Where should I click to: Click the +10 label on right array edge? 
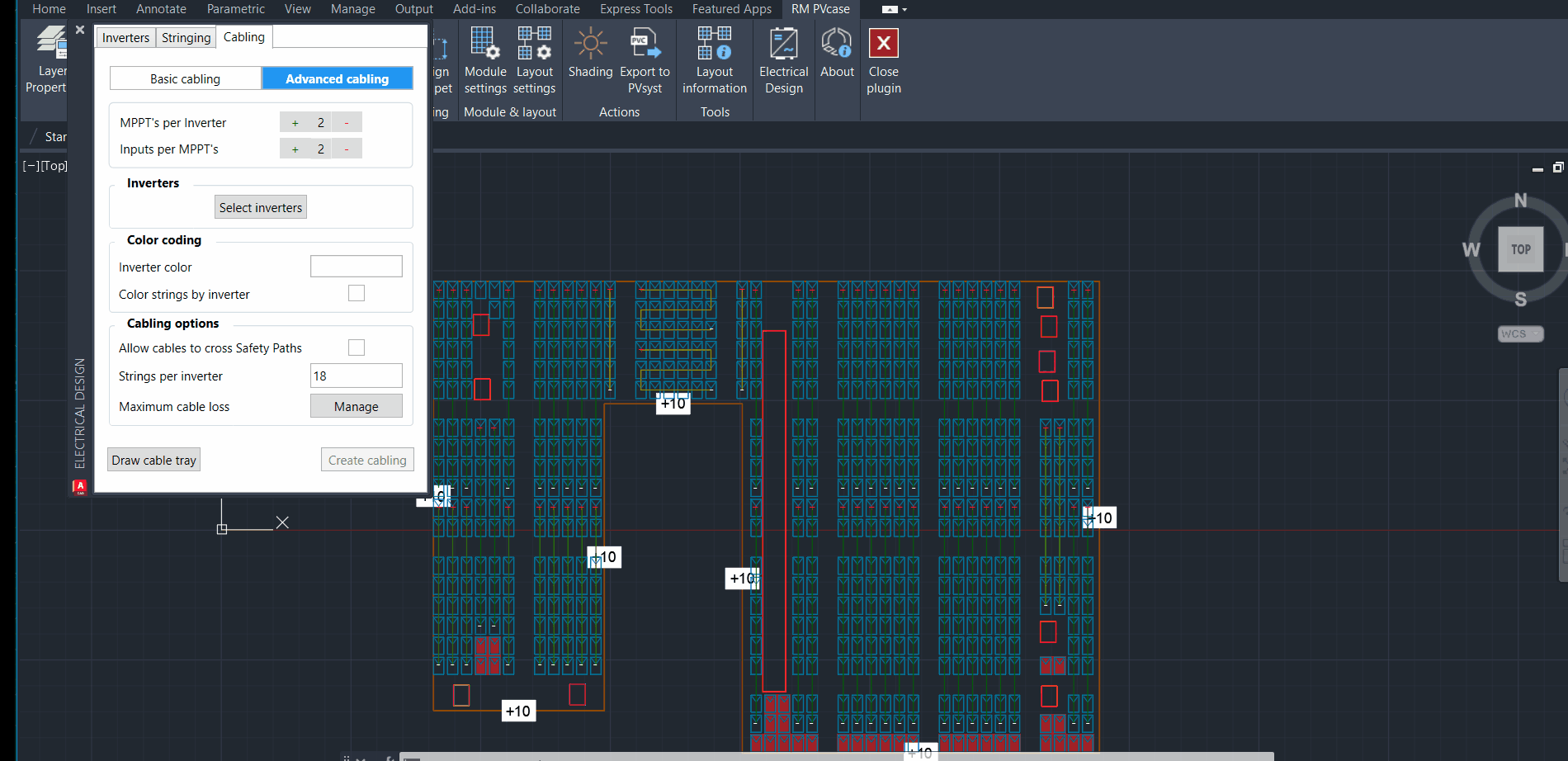(1100, 518)
